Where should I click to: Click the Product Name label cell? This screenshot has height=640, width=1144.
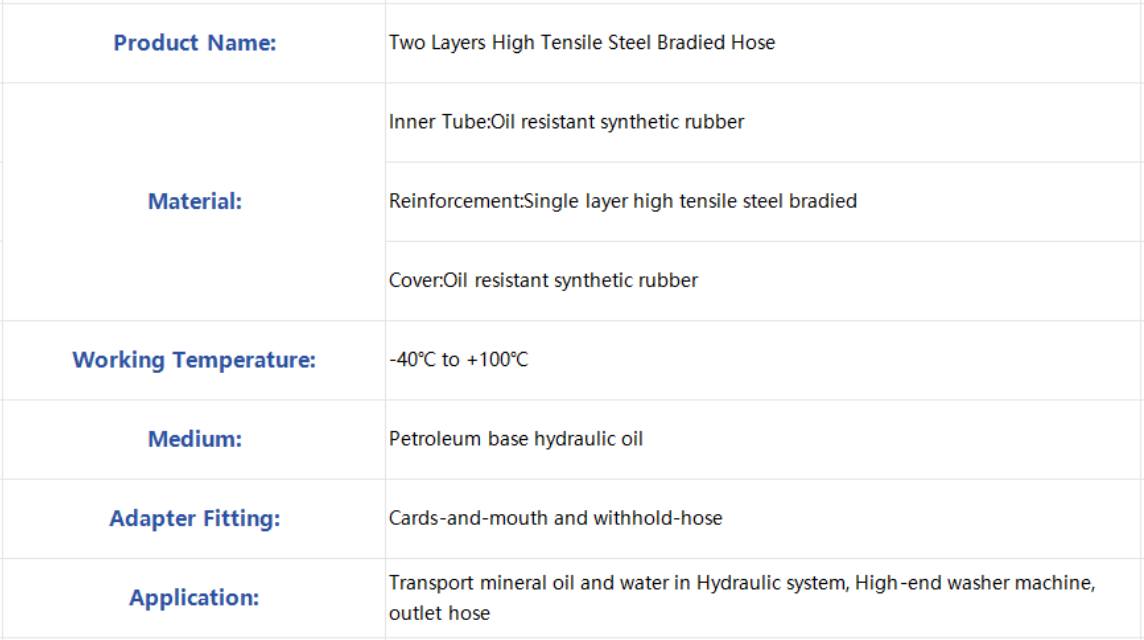point(194,43)
